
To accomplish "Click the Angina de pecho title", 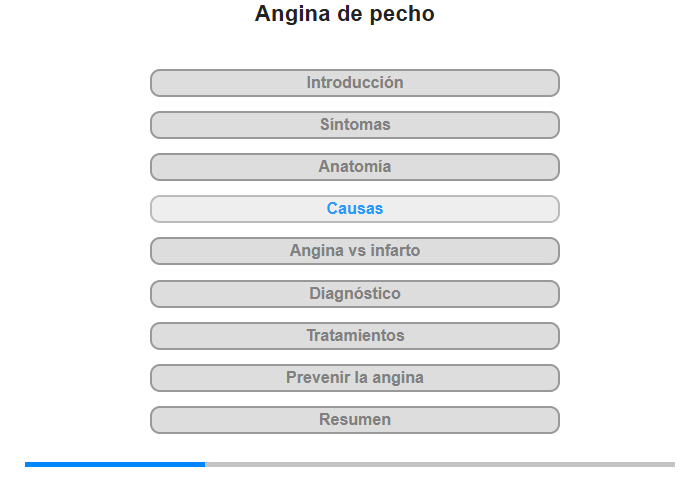I will pyautogui.click(x=345, y=14).
